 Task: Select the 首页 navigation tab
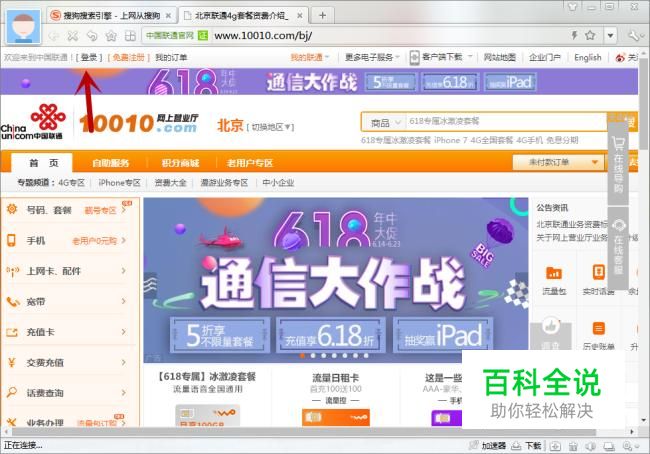tap(42, 163)
